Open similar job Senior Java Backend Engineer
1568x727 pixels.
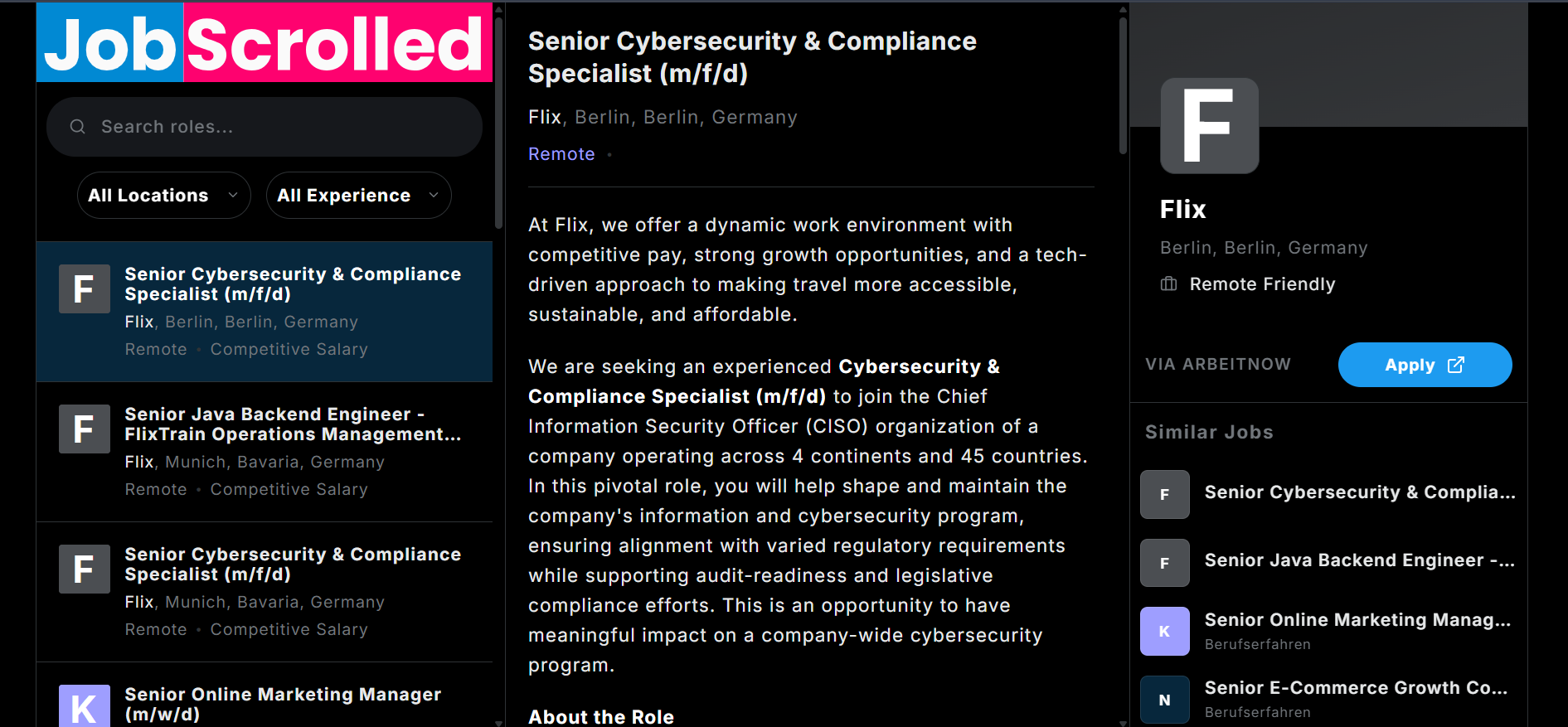(1359, 560)
